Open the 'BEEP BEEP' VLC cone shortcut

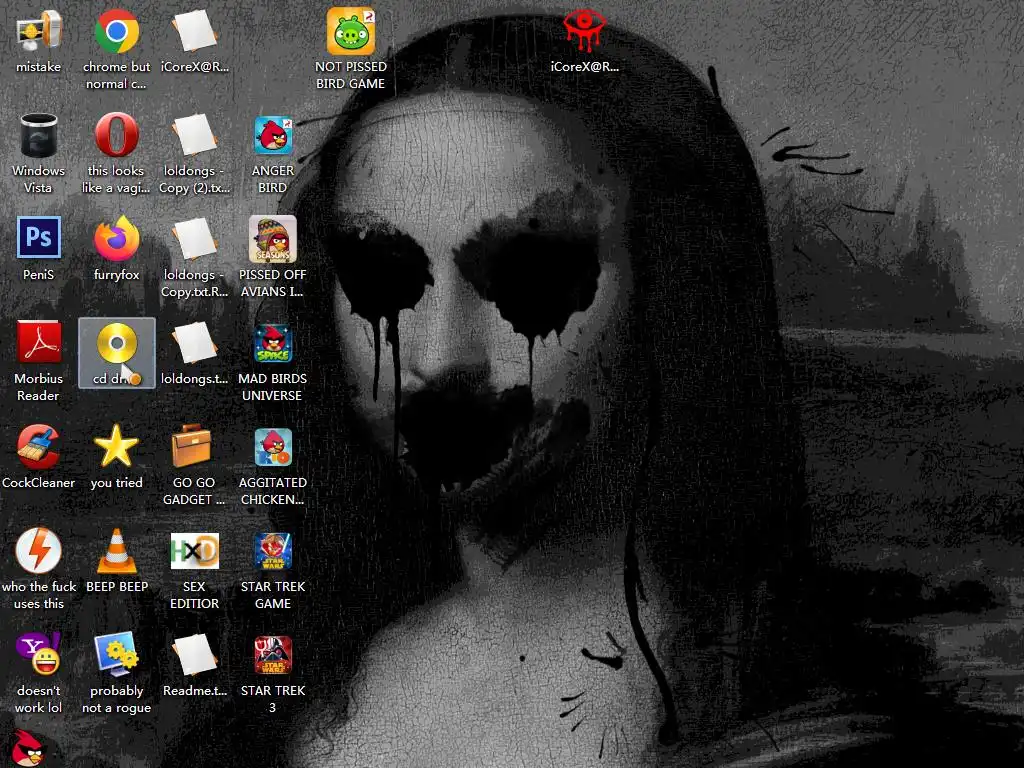click(x=117, y=551)
